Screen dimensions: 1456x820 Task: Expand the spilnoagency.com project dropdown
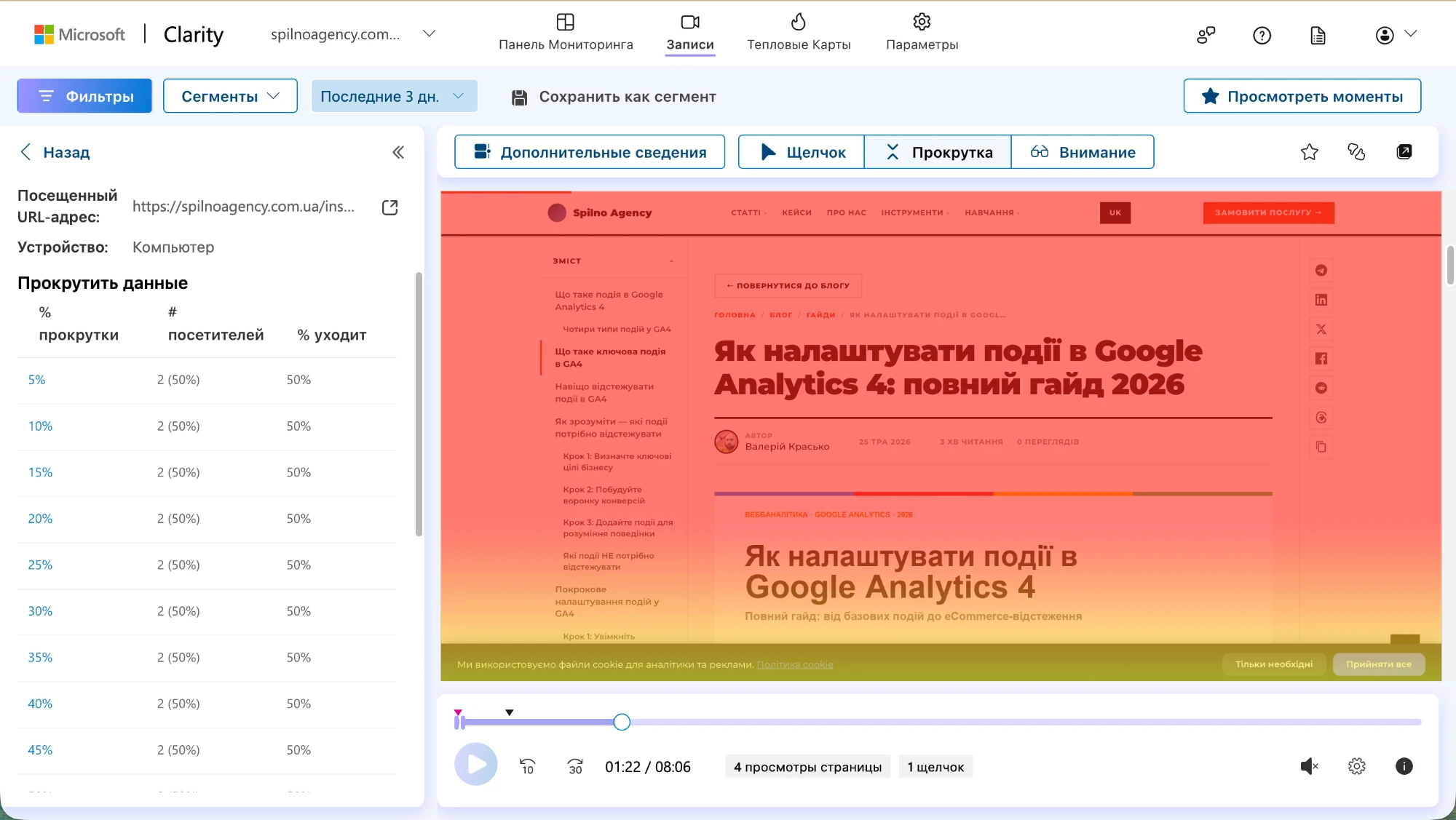429,33
